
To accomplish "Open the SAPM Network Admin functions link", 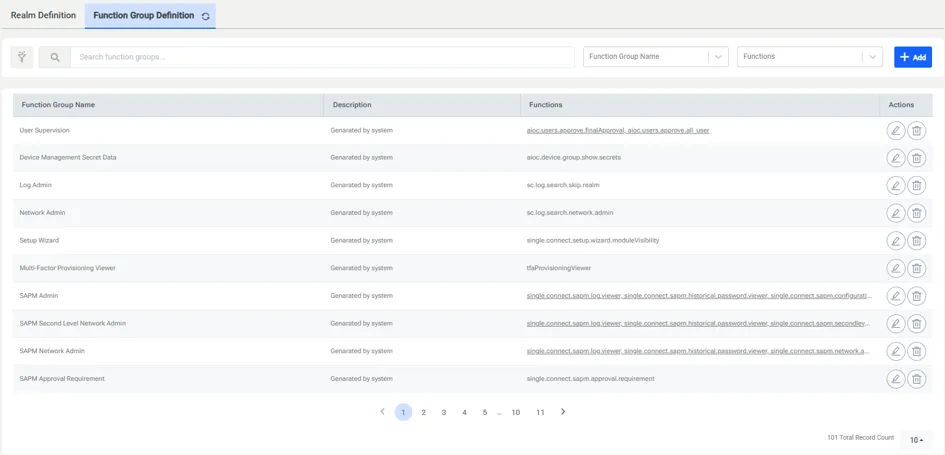I will point(699,351).
